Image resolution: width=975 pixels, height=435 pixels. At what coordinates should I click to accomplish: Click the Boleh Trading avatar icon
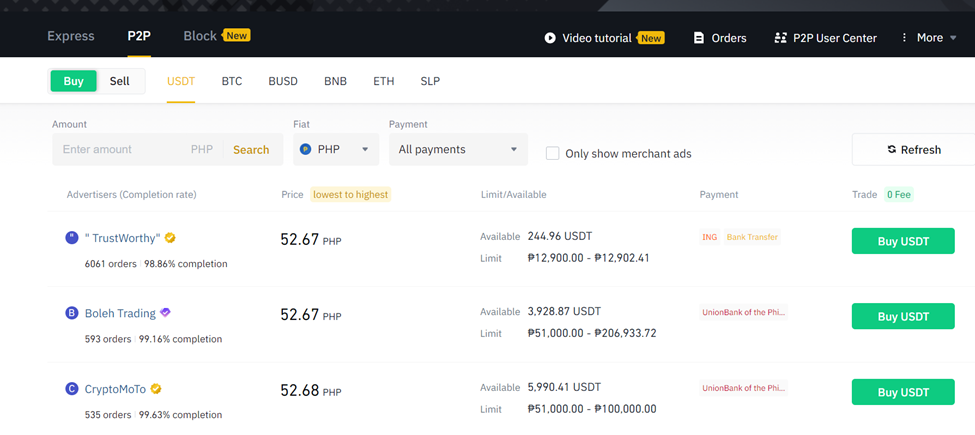coord(72,313)
